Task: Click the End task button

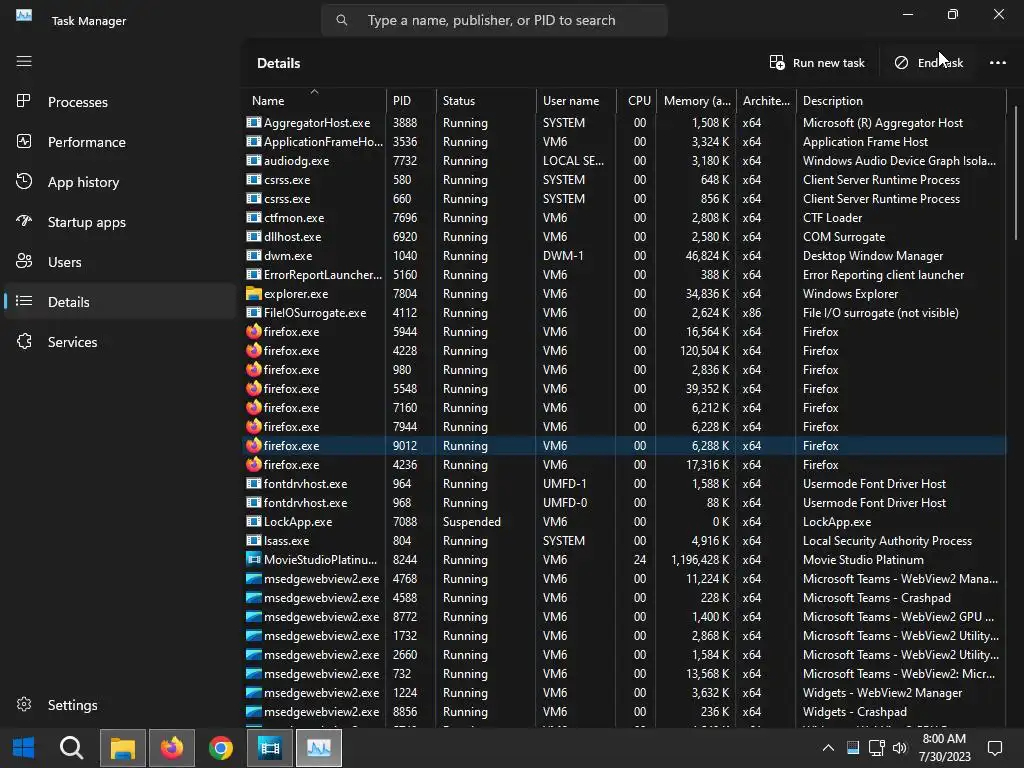Action: point(931,63)
